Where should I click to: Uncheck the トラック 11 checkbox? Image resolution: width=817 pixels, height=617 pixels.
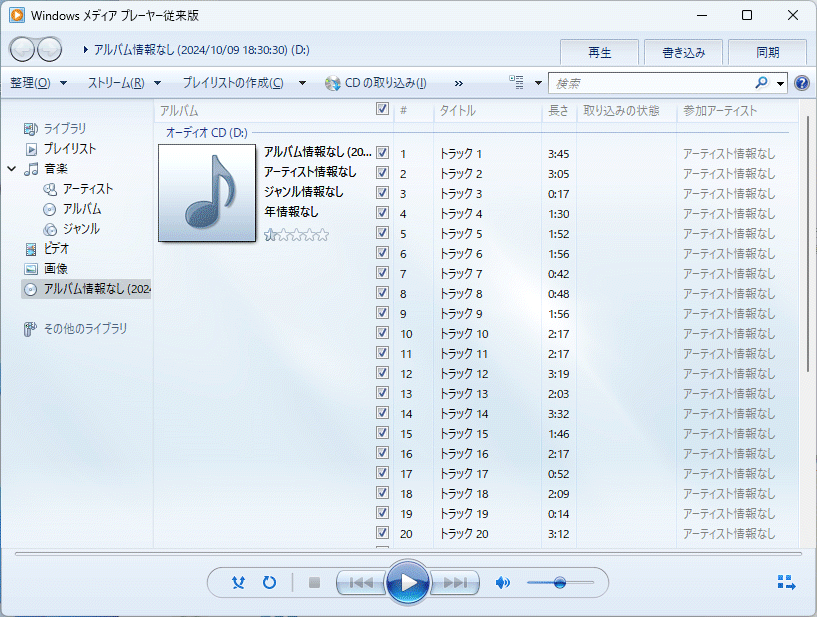click(x=382, y=352)
